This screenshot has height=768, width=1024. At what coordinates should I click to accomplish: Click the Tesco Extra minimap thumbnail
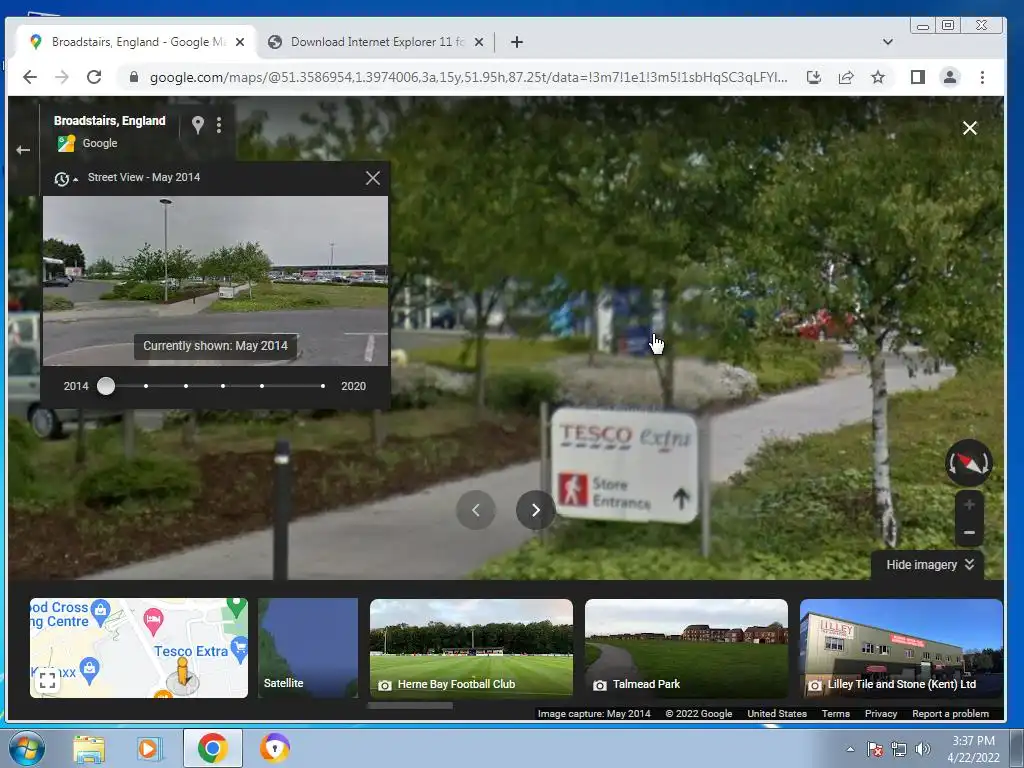[139, 648]
